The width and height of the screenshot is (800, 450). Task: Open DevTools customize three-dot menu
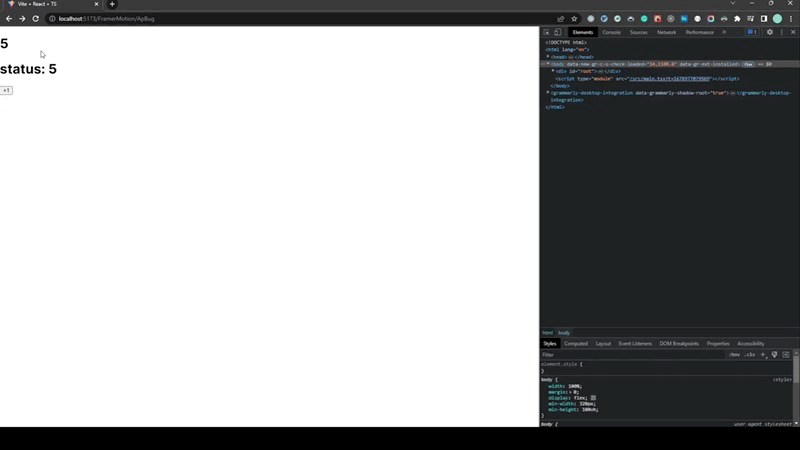(782, 32)
